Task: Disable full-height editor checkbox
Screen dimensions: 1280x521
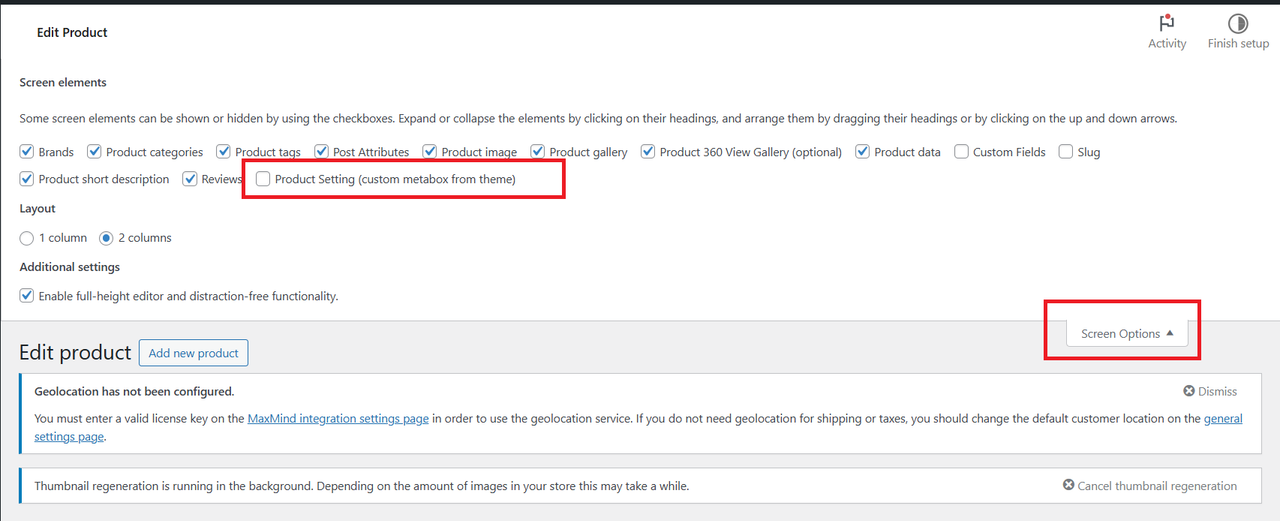Action: point(27,296)
